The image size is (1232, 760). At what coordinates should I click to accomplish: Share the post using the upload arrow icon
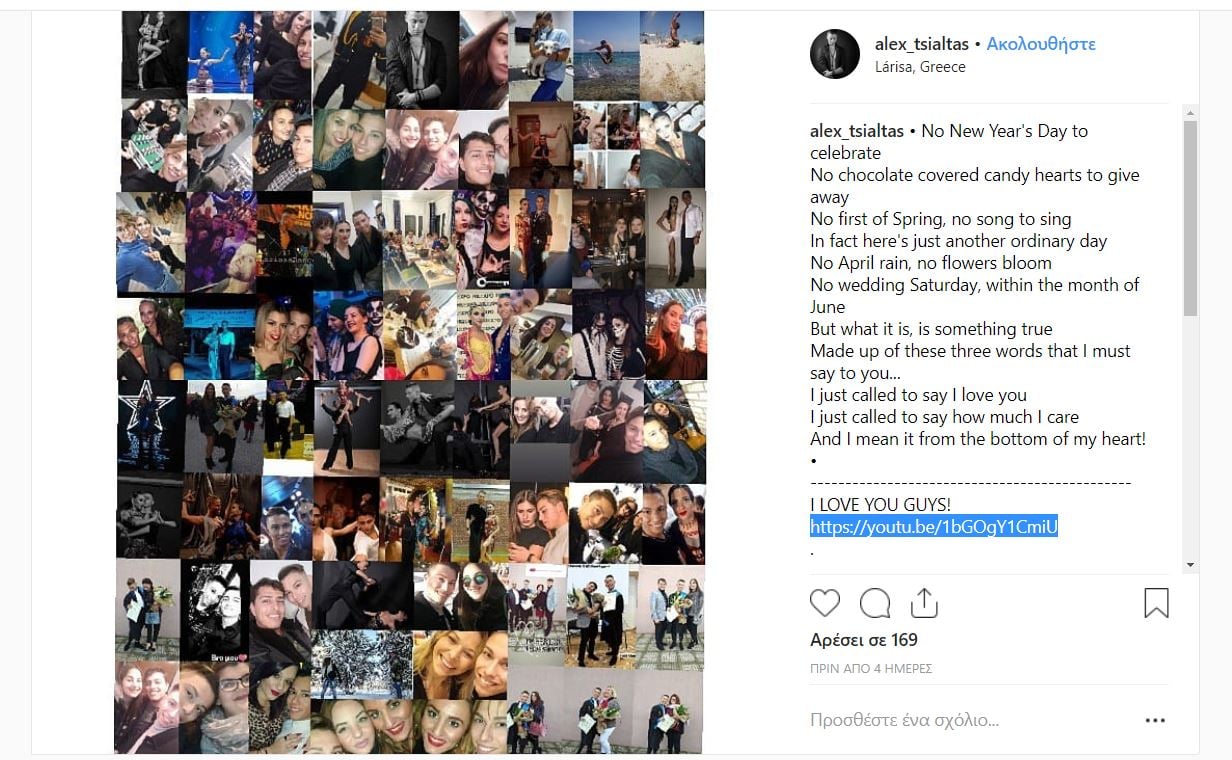[x=924, y=603]
